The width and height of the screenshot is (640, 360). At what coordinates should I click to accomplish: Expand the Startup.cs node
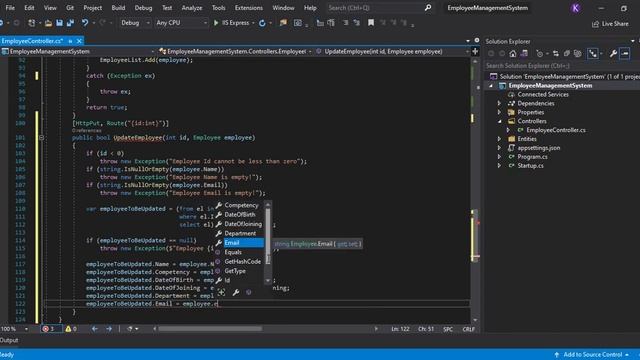[x=499, y=166]
